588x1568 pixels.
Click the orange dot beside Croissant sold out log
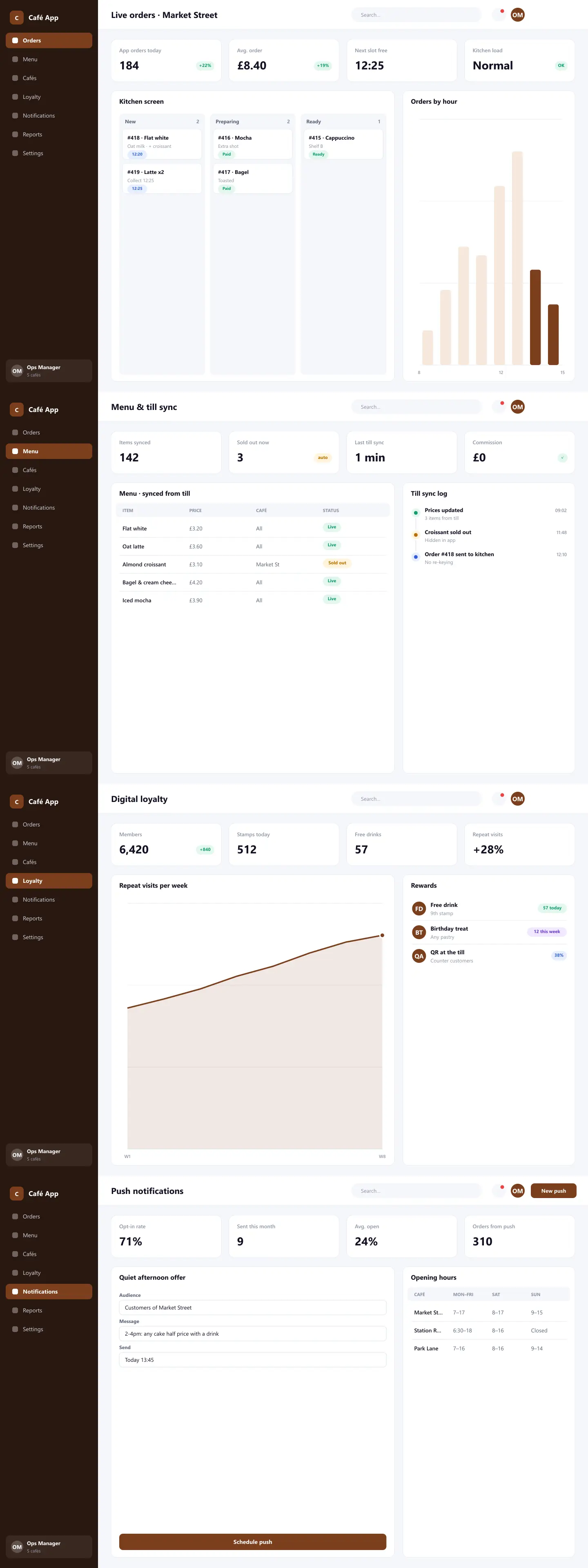pyautogui.click(x=416, y=535)
